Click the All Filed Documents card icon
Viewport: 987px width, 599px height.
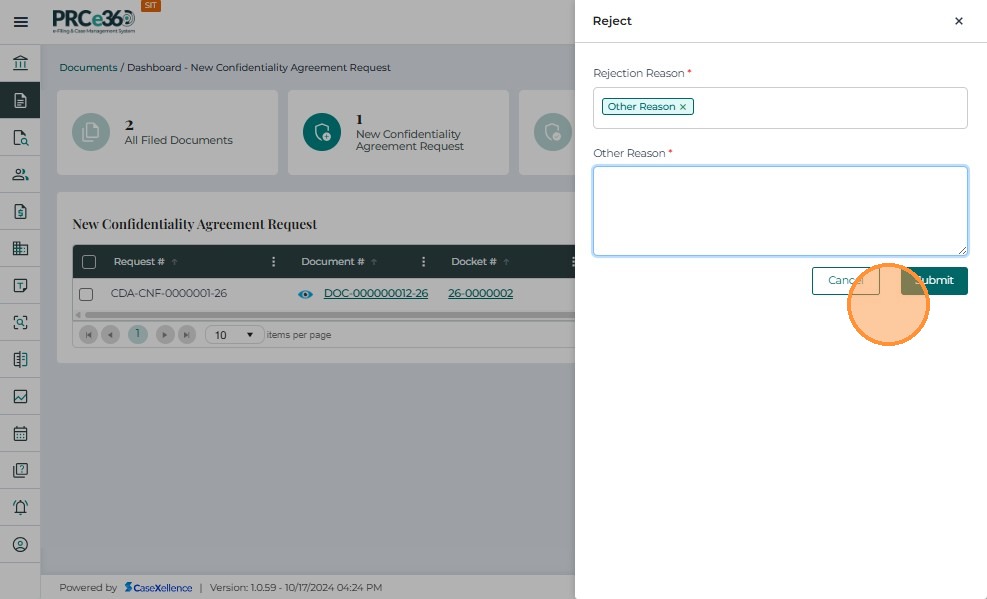(x=91, y=132)
